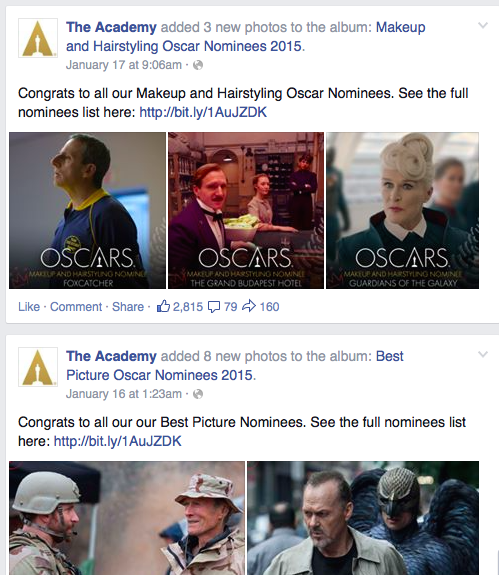Screen dimensions: 499x575
Task: Click the globe privacy icon beside January 17
Action: coord(198,65)
